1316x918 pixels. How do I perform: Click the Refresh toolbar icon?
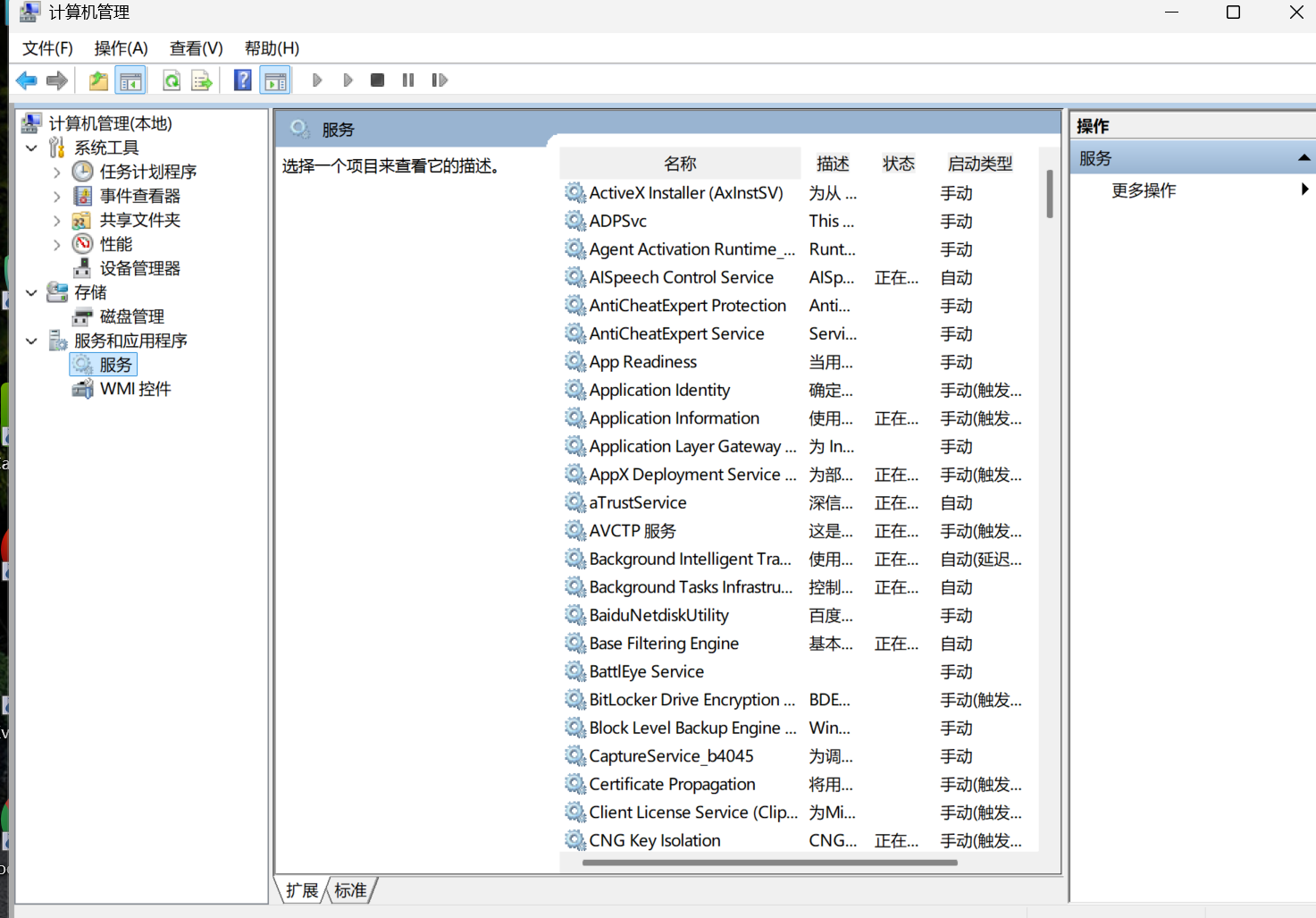172,80
